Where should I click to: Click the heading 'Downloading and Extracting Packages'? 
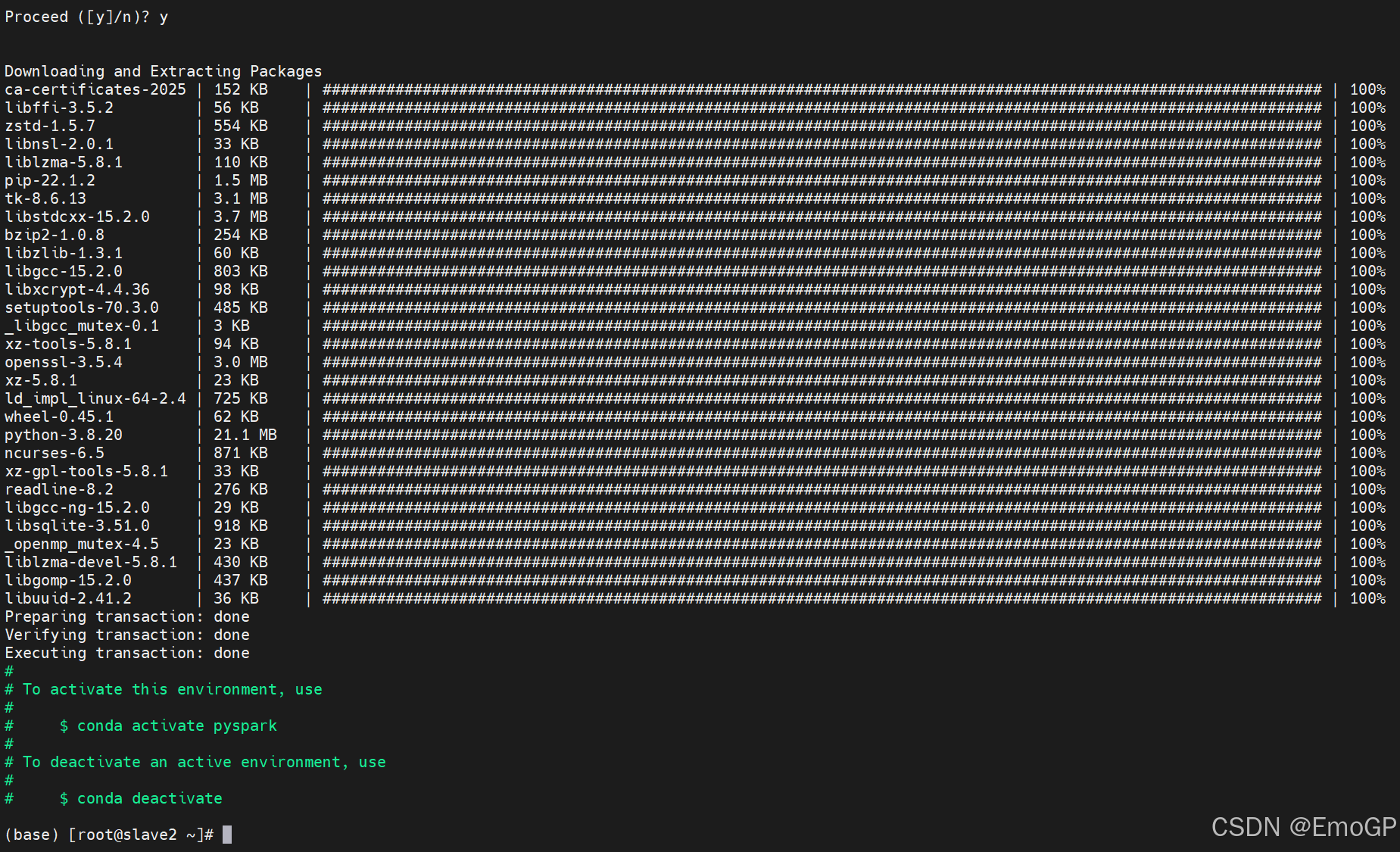click(x=164, y=71)
